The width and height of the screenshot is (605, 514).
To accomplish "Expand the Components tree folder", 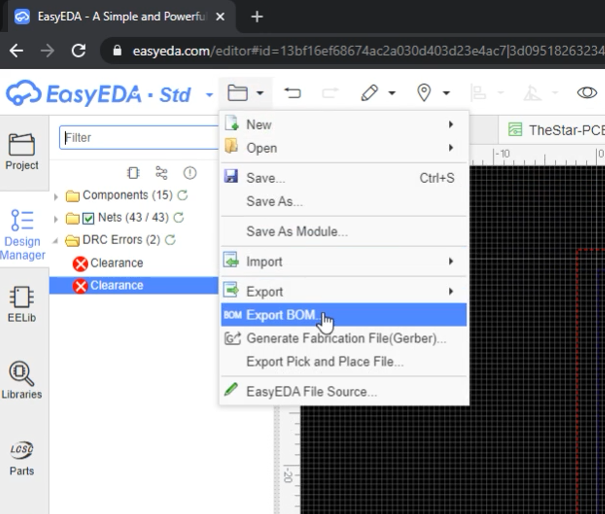I will pos(57,195).
